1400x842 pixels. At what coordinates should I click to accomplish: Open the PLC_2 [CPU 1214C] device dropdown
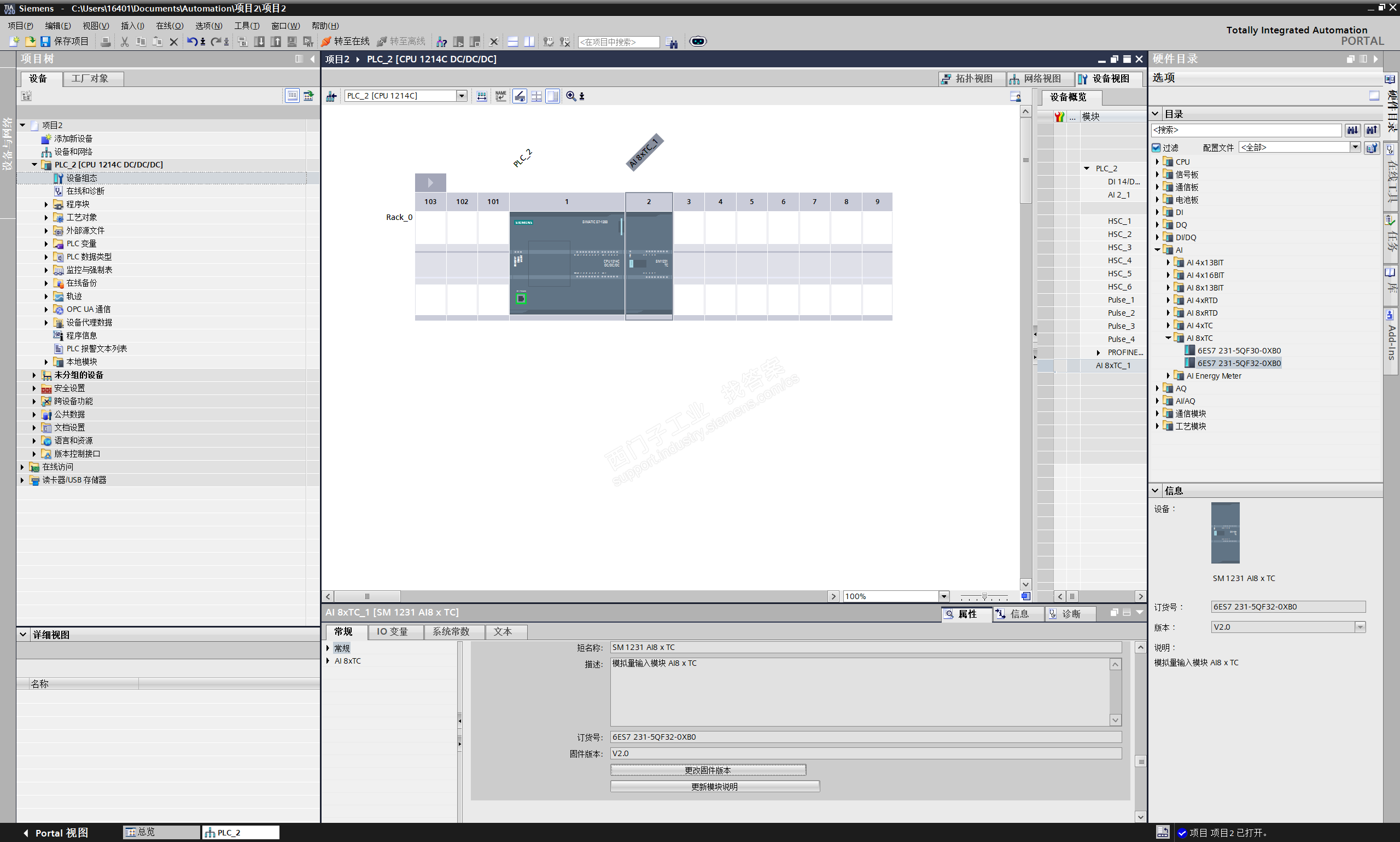click(x=462, y=96)
